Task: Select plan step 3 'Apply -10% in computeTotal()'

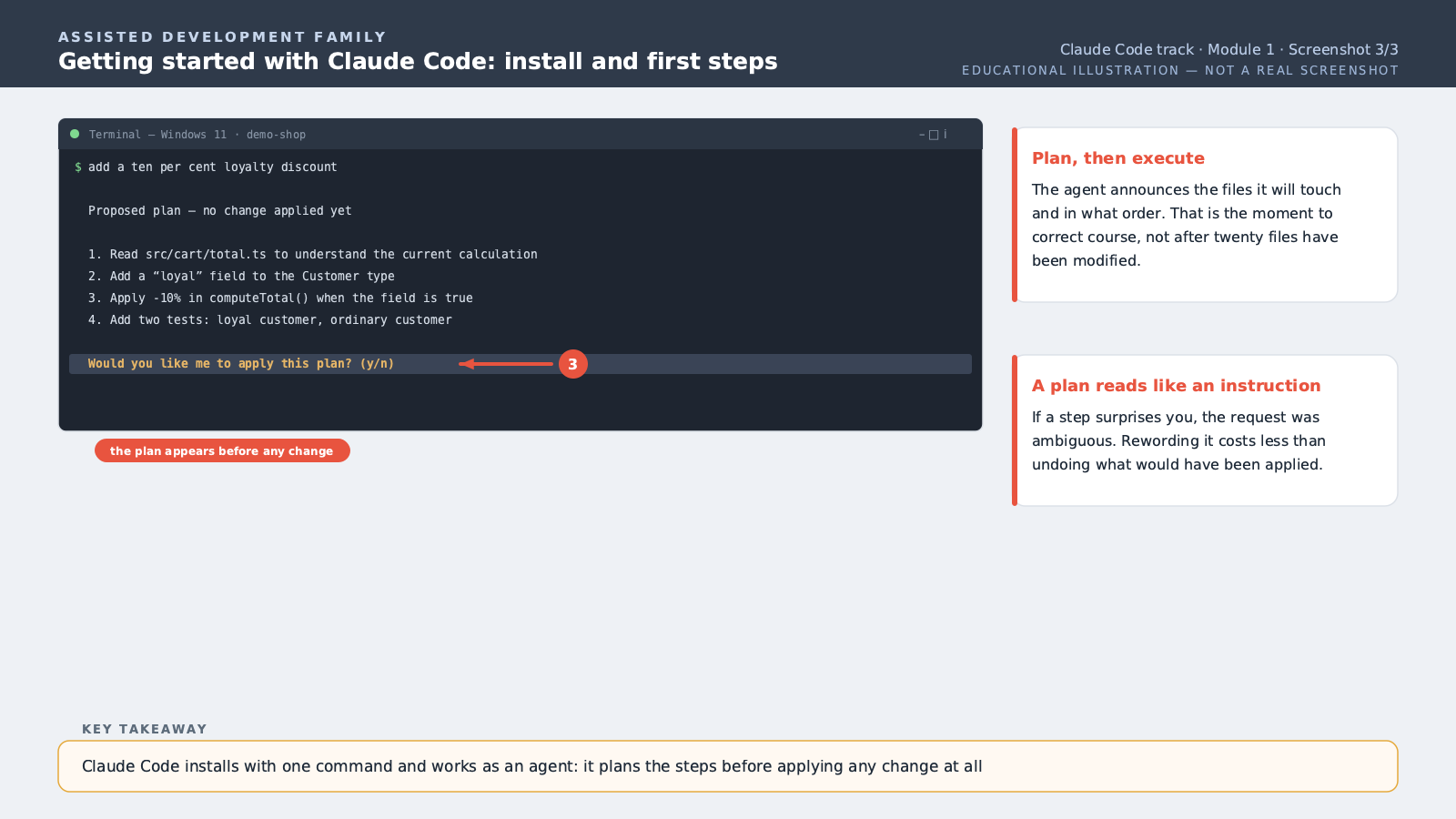Action: (x=281, y=298)
